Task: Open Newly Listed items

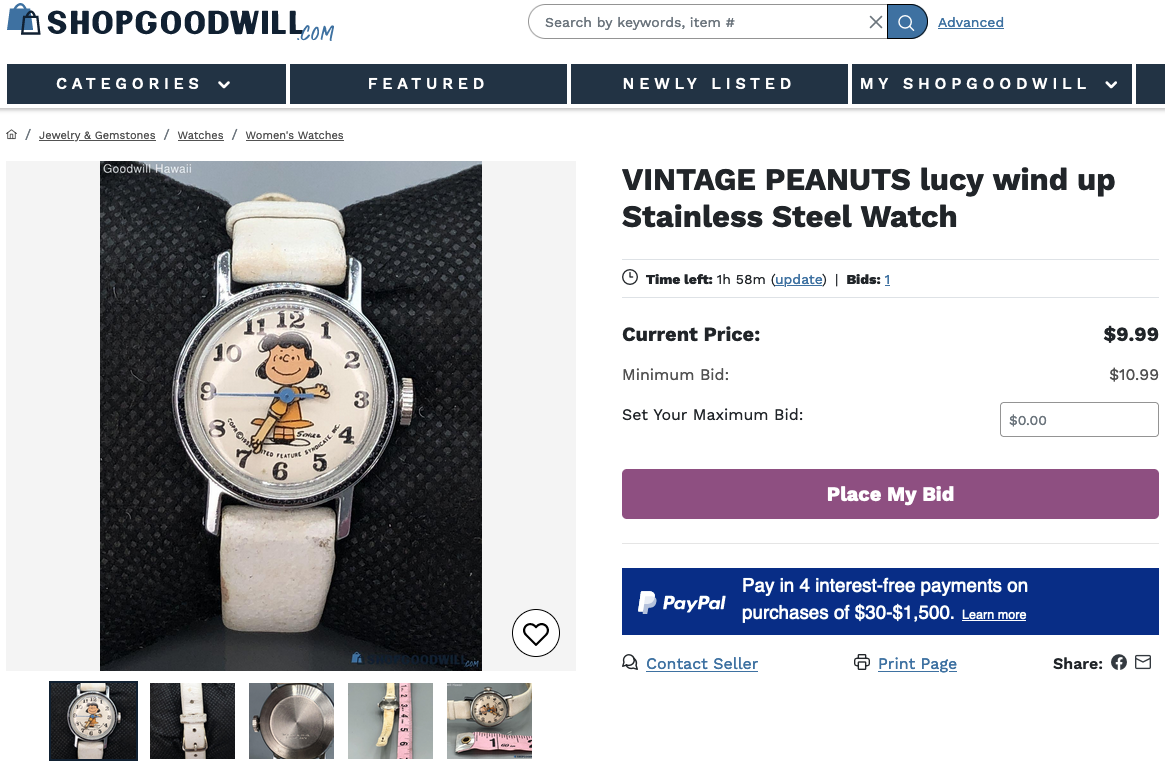Action: (x=708, y=84)
